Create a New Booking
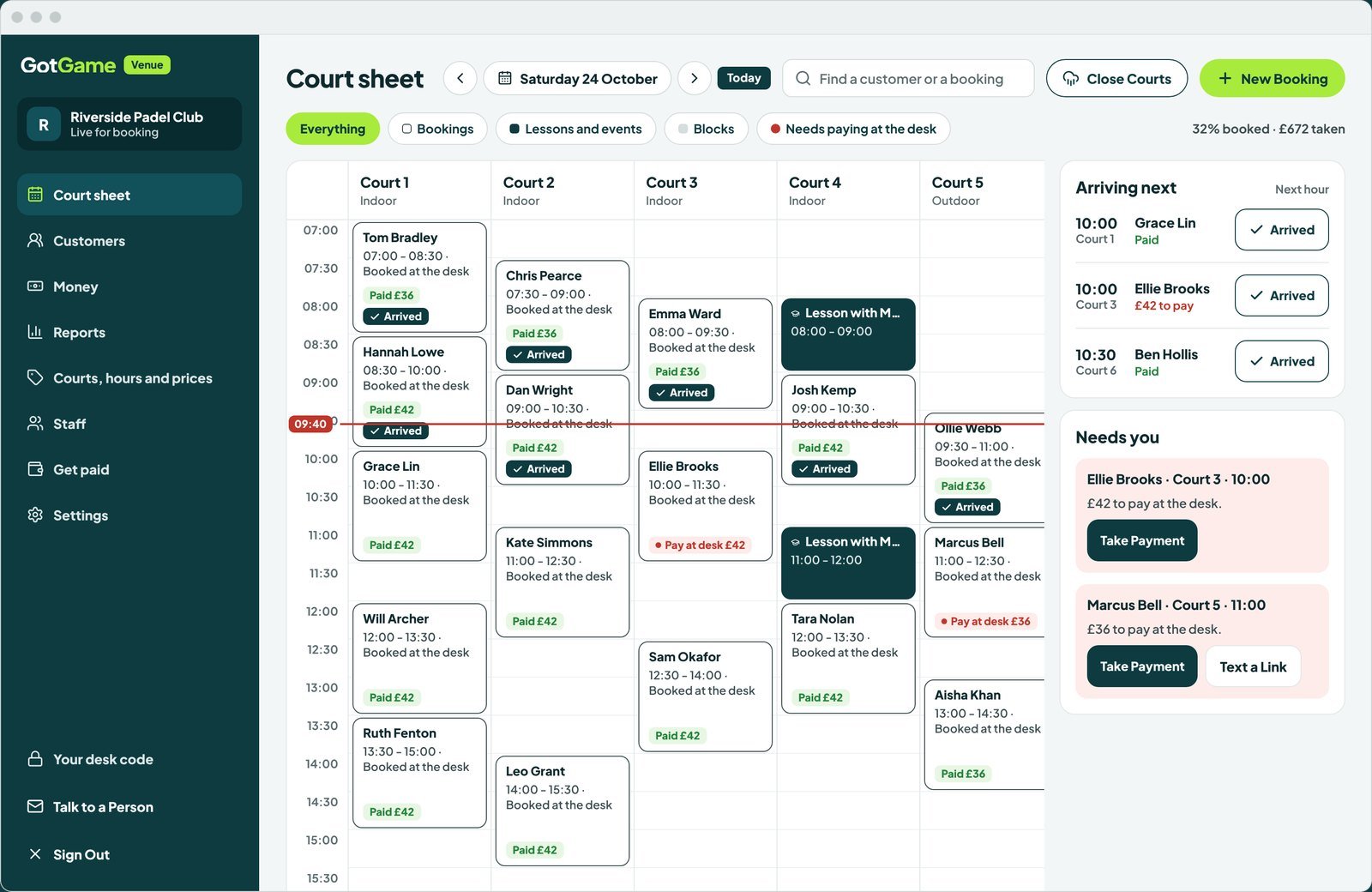1372x892 pixels. click(x=1272, y=79)
